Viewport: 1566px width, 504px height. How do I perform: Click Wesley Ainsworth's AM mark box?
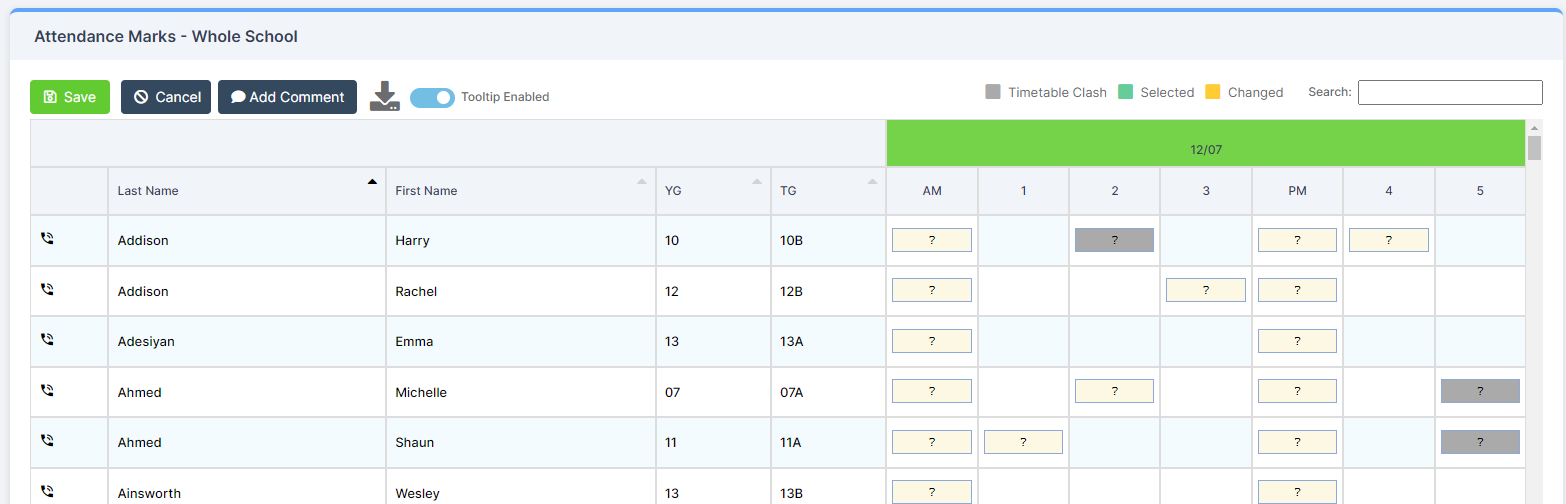pos(932,492)
